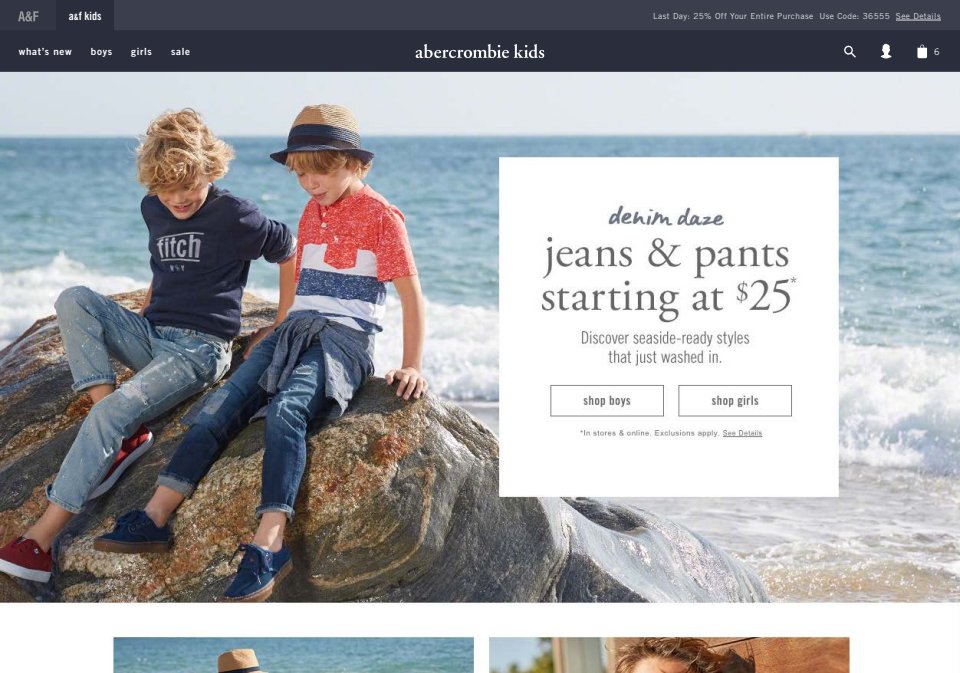Open the account profile icon

click(885, 51)
